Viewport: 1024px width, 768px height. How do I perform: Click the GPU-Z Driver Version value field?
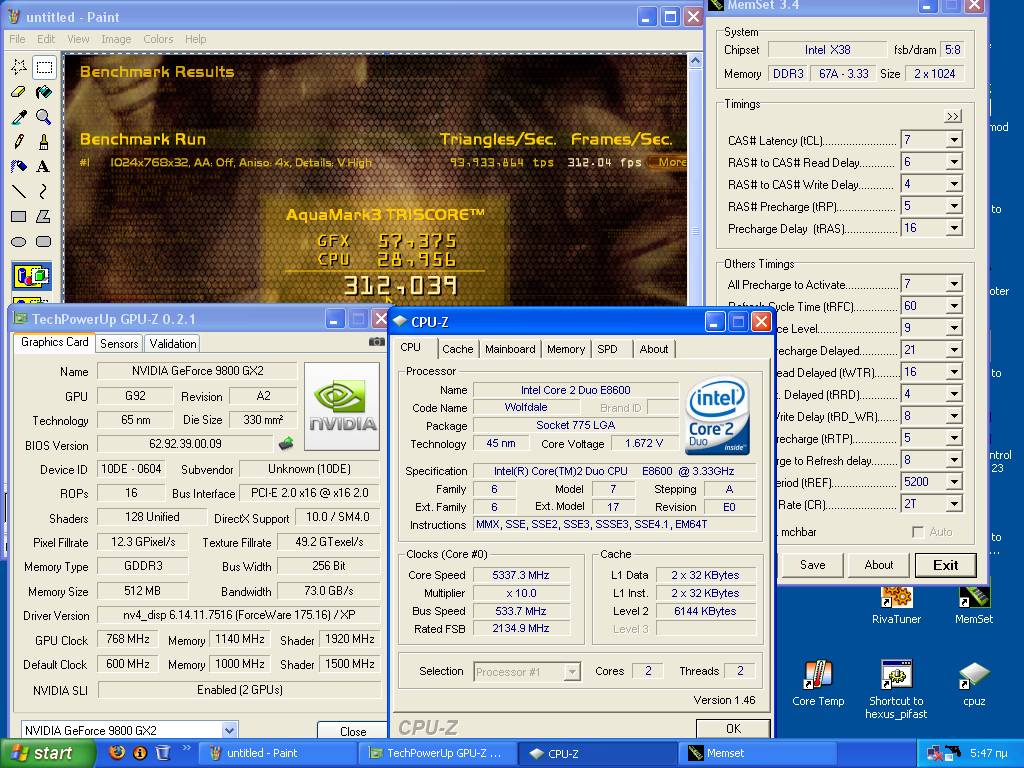click(238, 615)
